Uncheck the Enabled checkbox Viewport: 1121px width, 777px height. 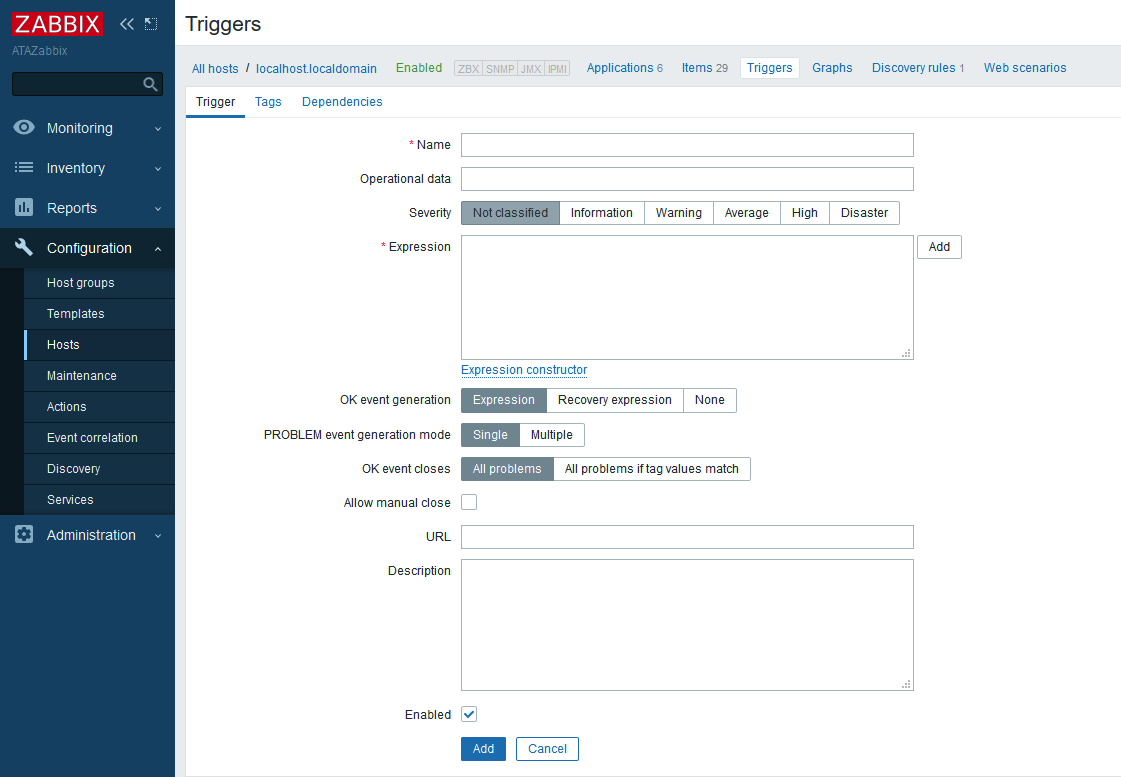[x=468, y=714]
